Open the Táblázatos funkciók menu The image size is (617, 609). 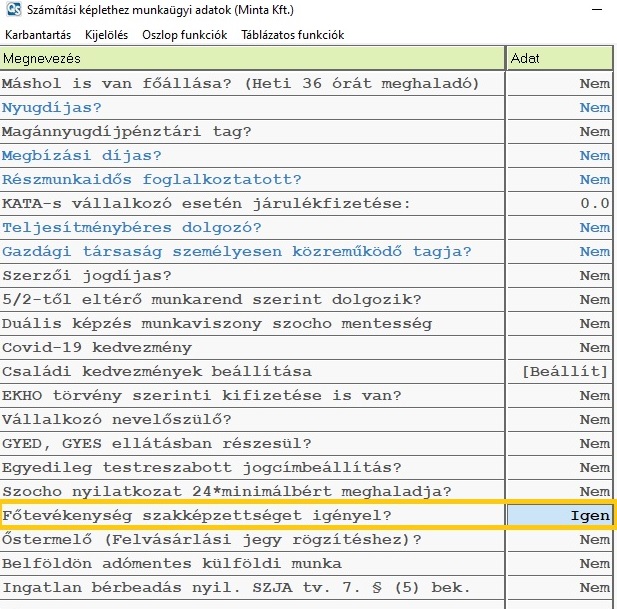click(292, 35)
